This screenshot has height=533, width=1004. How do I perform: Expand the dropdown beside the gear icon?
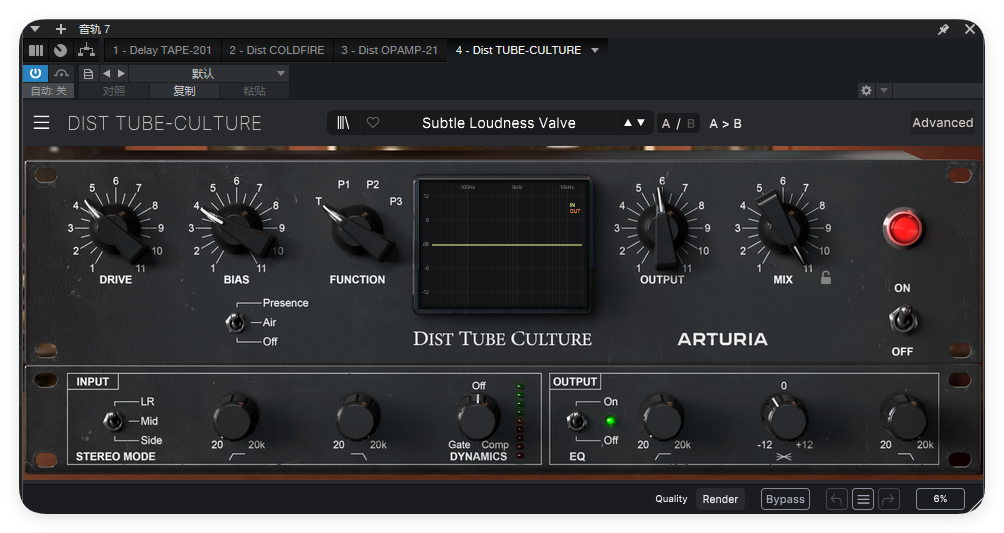coord(884,90)
